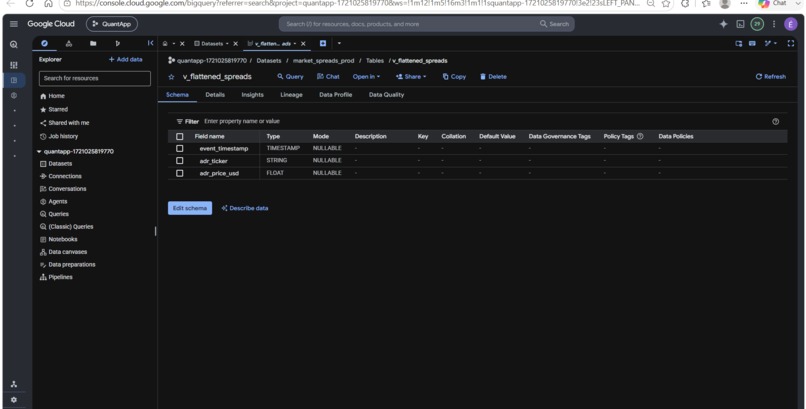
Task: Star the v_flattened_spreads view
Action: point(171,77)
